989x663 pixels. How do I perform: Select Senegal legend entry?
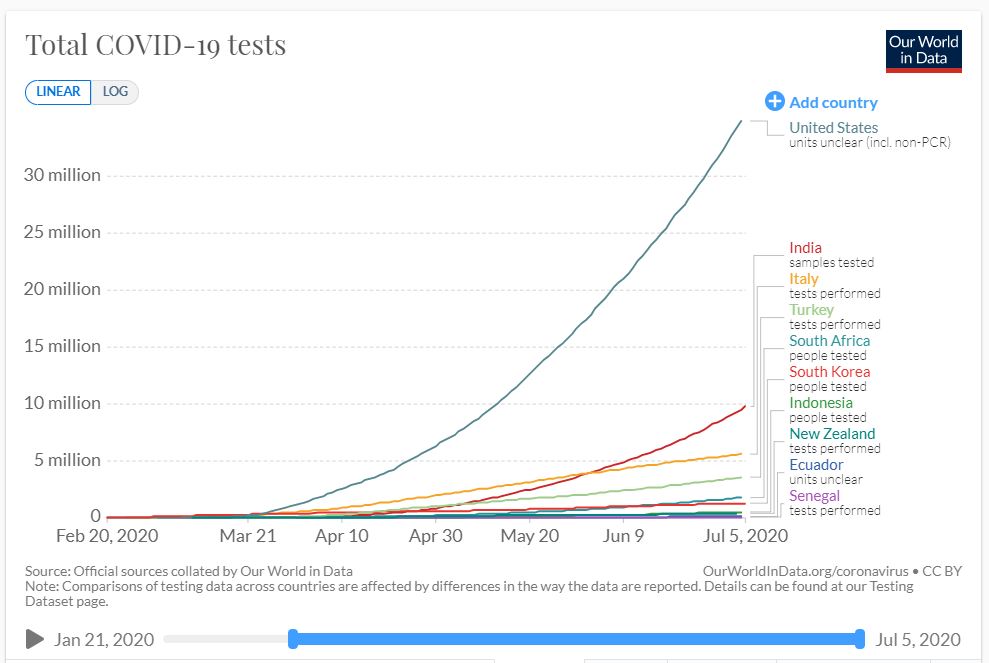pos(814,496)
